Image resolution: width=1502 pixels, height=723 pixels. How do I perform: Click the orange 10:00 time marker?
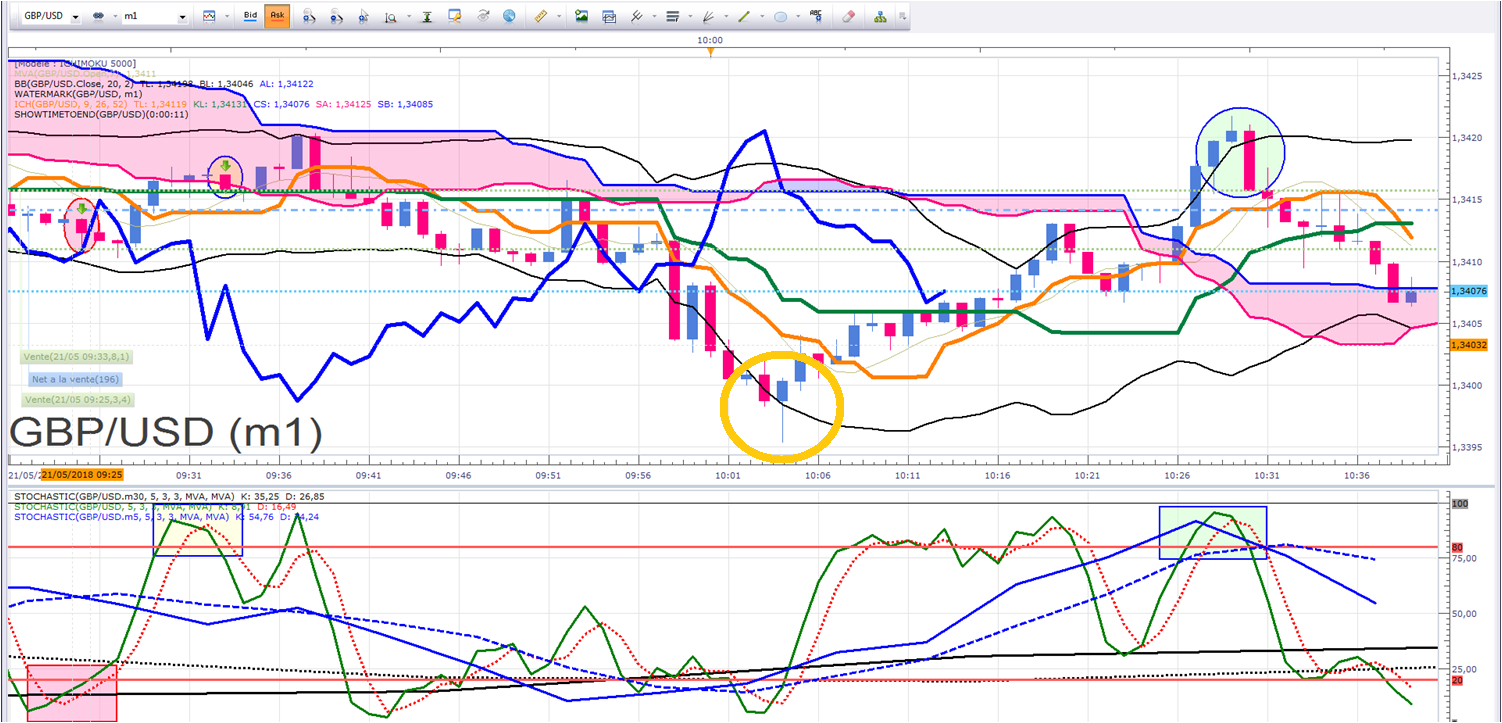pos(710,50)
